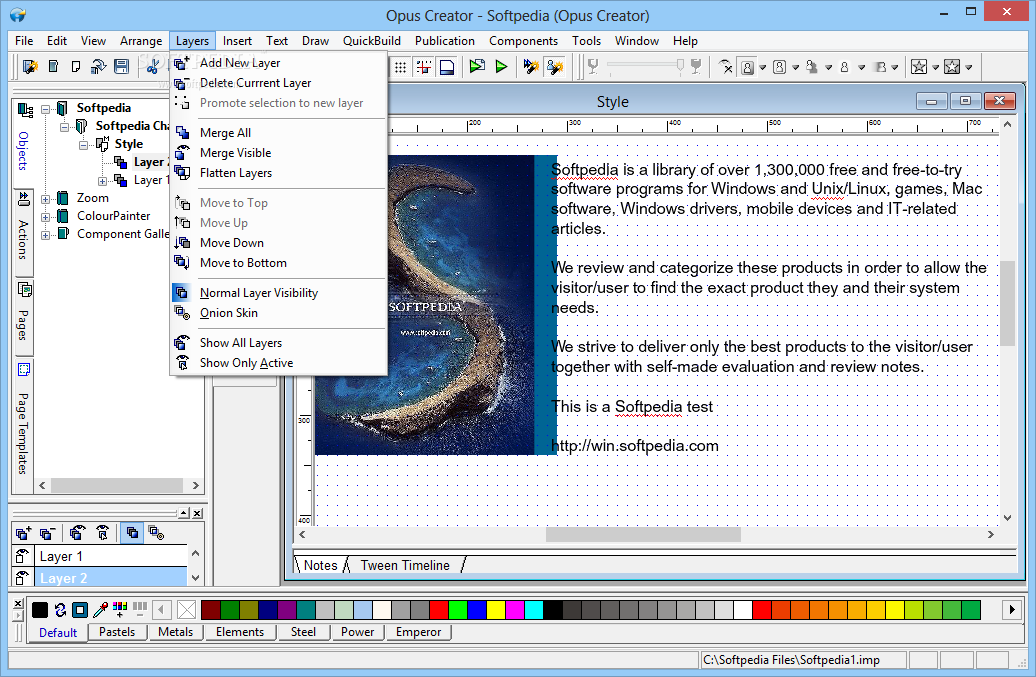Image resolution: width=1036 pixels, height=677 pixels.
Task: Open dropdown next to second shadow style icon
Action: tap(796, 67)
